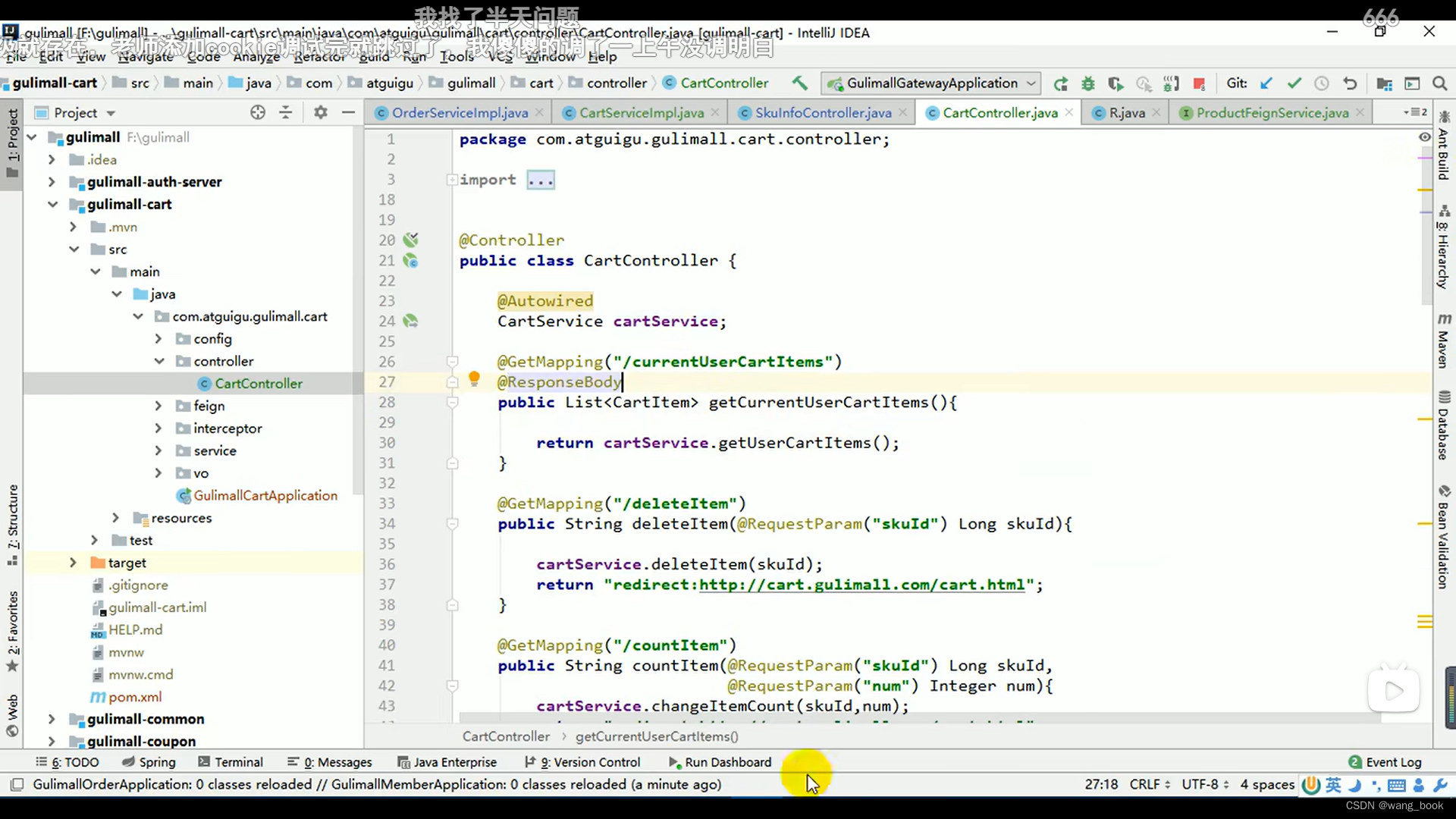Open Database side panel
The width and height of the screenshot is (1456, 819).
click(x=1444, y=425)
